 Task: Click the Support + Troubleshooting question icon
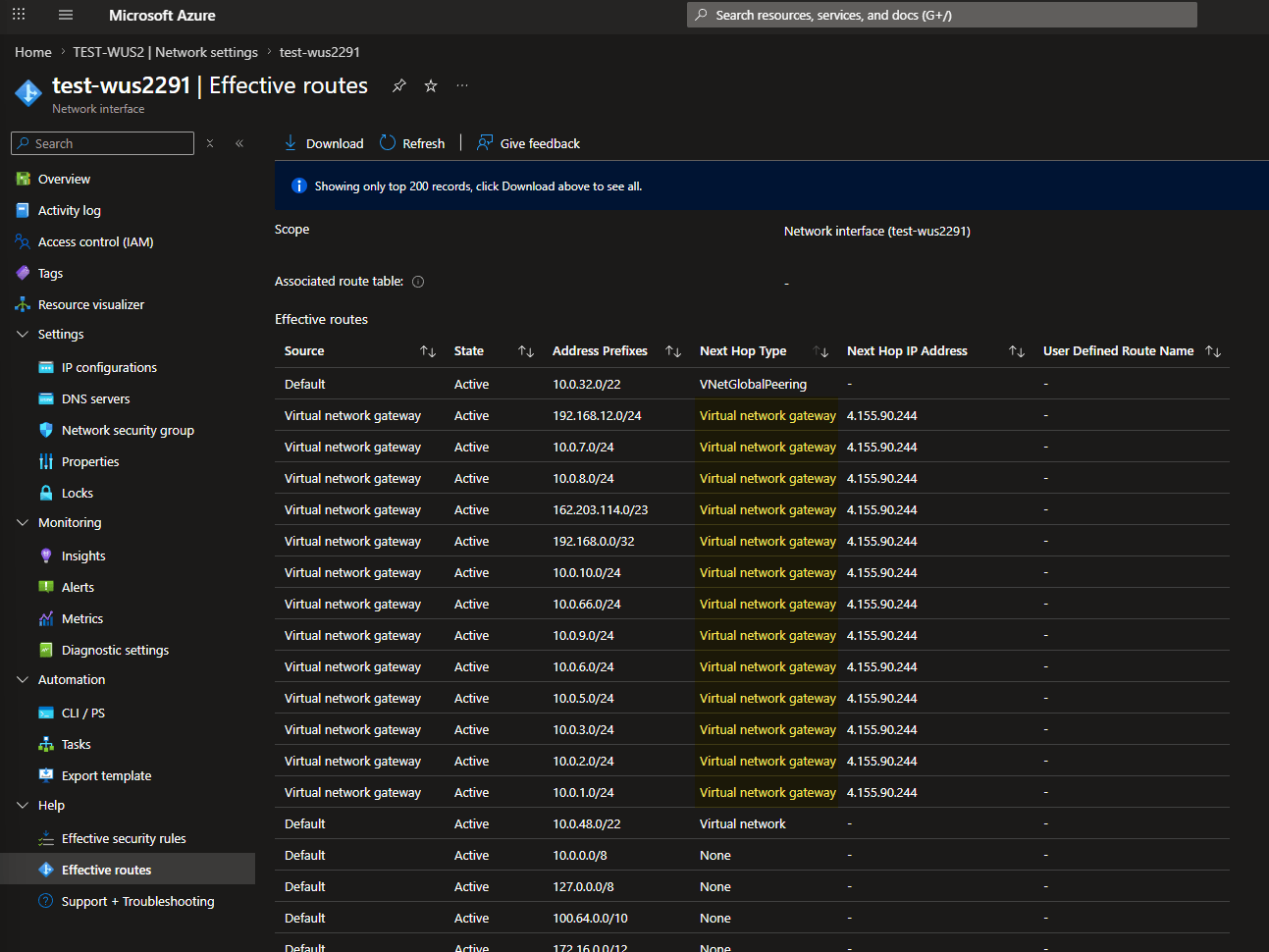coord(46,901)
